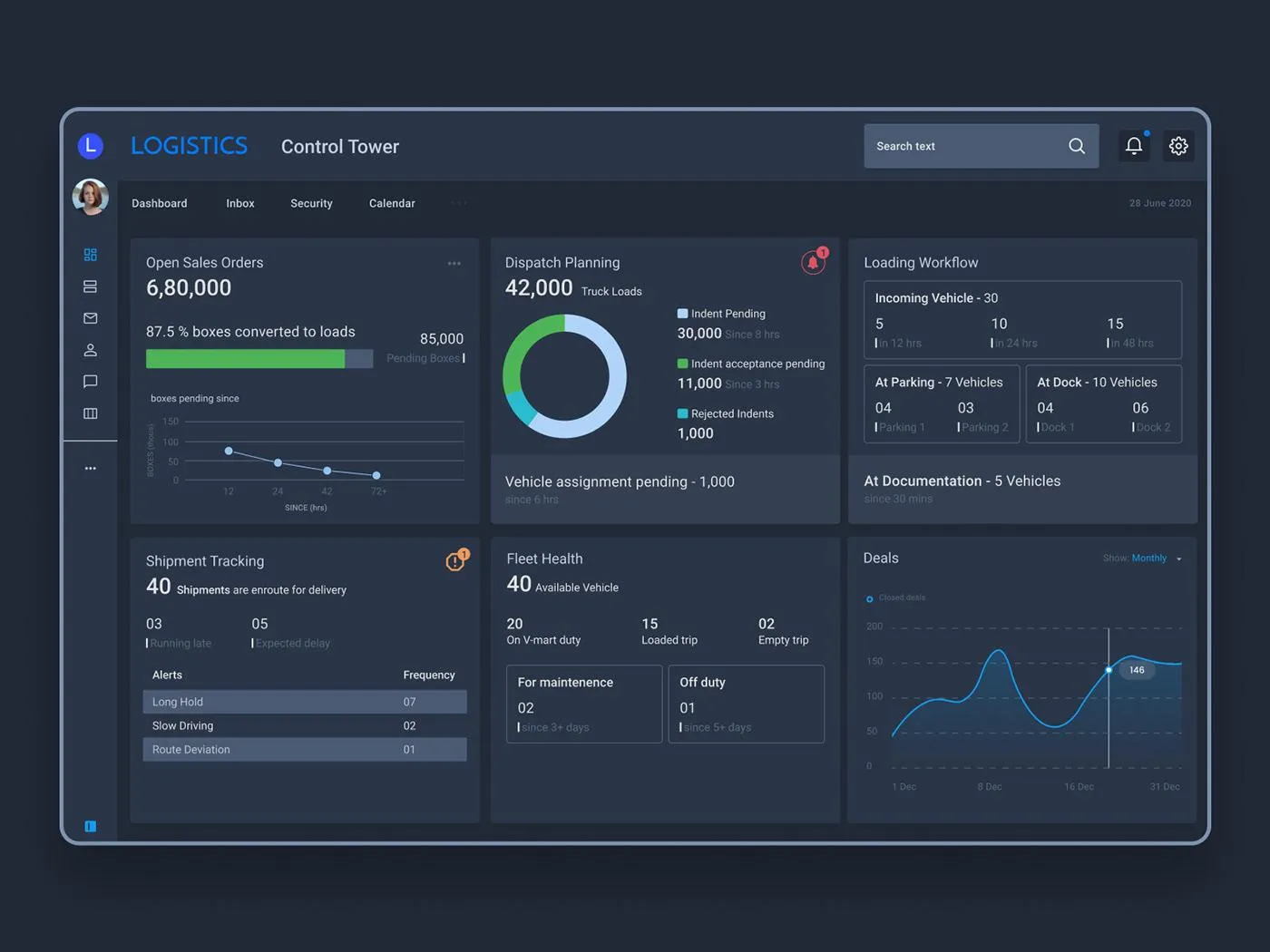
Task: Click the Indent acceptance pending green swatch
Action: (682, 364)
